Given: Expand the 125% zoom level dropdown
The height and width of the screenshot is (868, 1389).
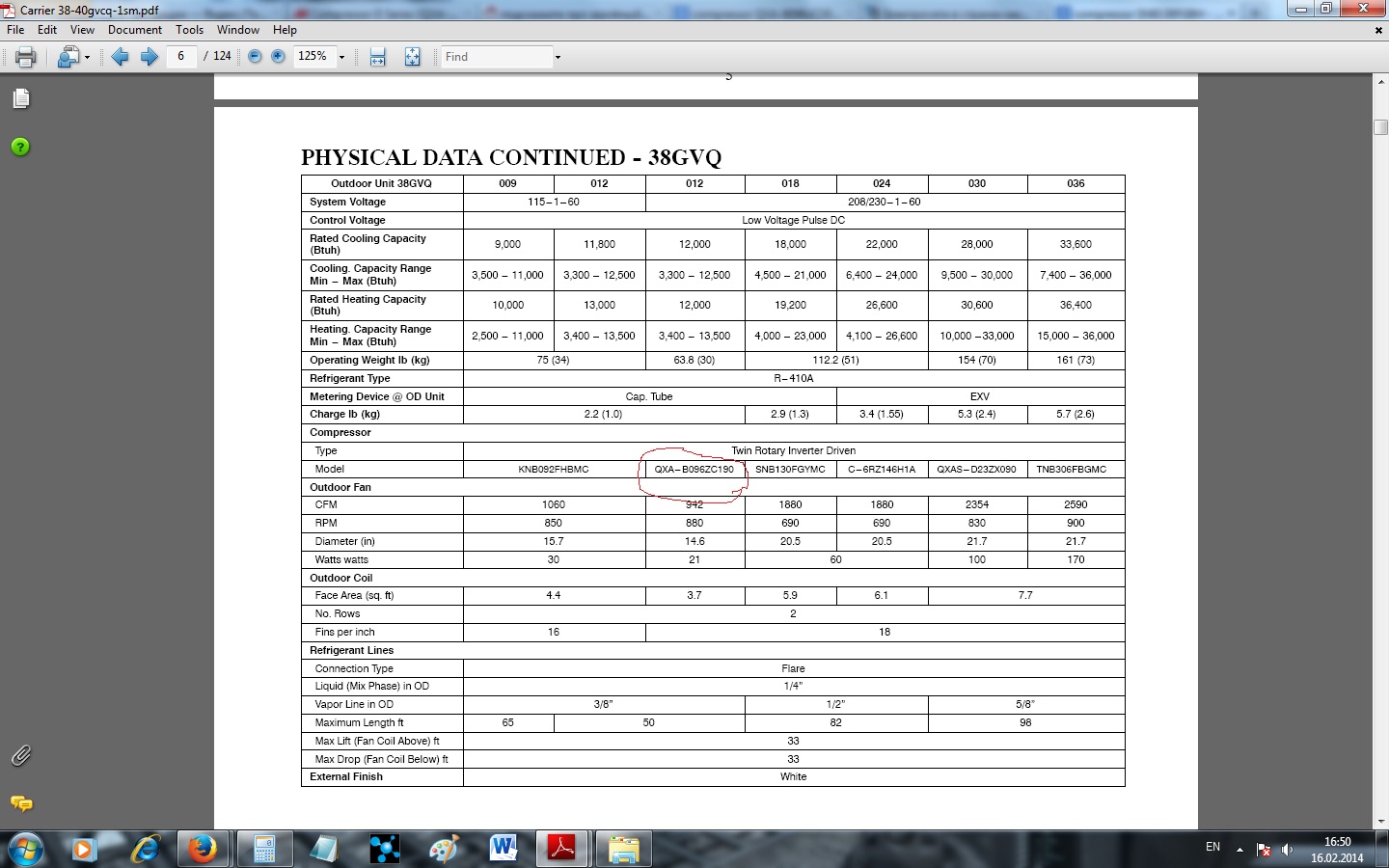Looking at the screenshot, I should pos(341,57).
